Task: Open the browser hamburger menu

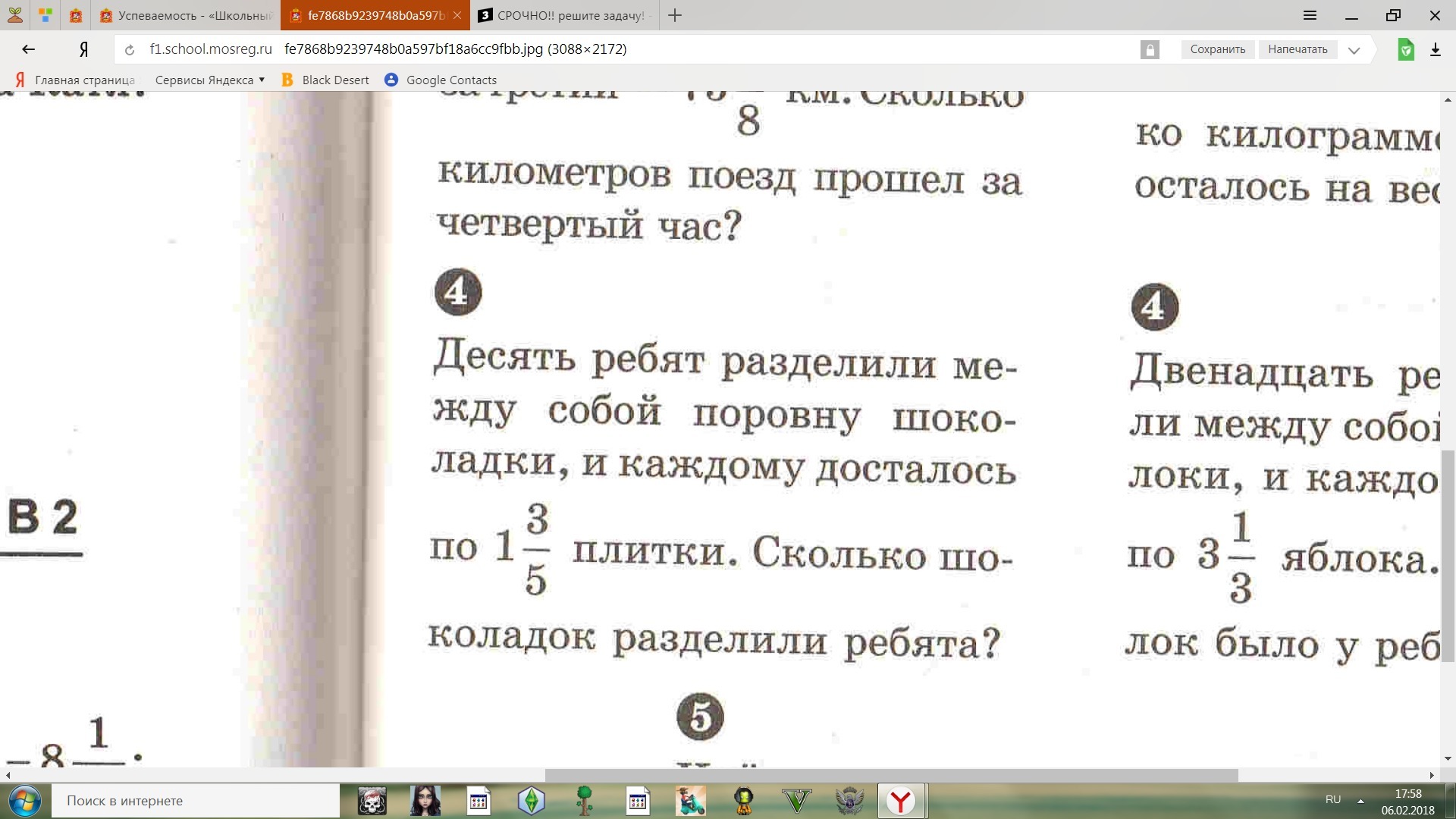Action: click(1310, 15)
